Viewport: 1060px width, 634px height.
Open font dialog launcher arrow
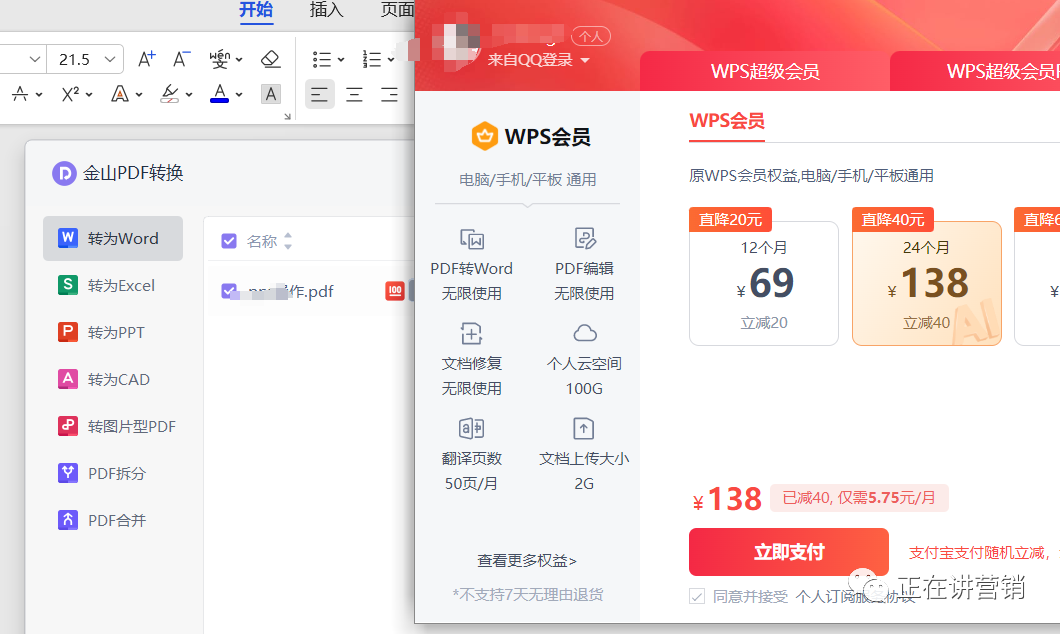click(287, 117)
